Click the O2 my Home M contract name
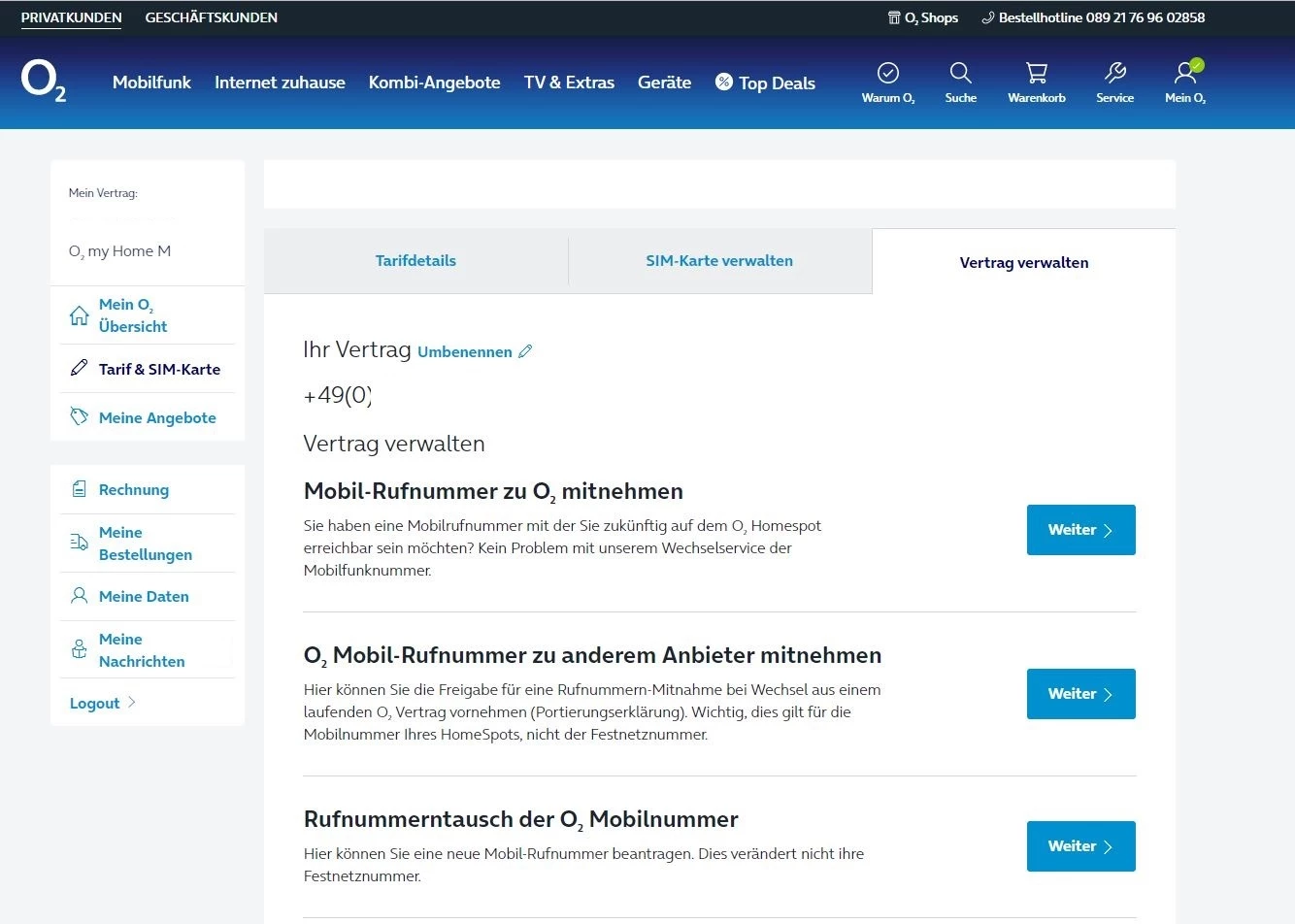This screenshot has height=924, width=1295. [x=119, y=251]
